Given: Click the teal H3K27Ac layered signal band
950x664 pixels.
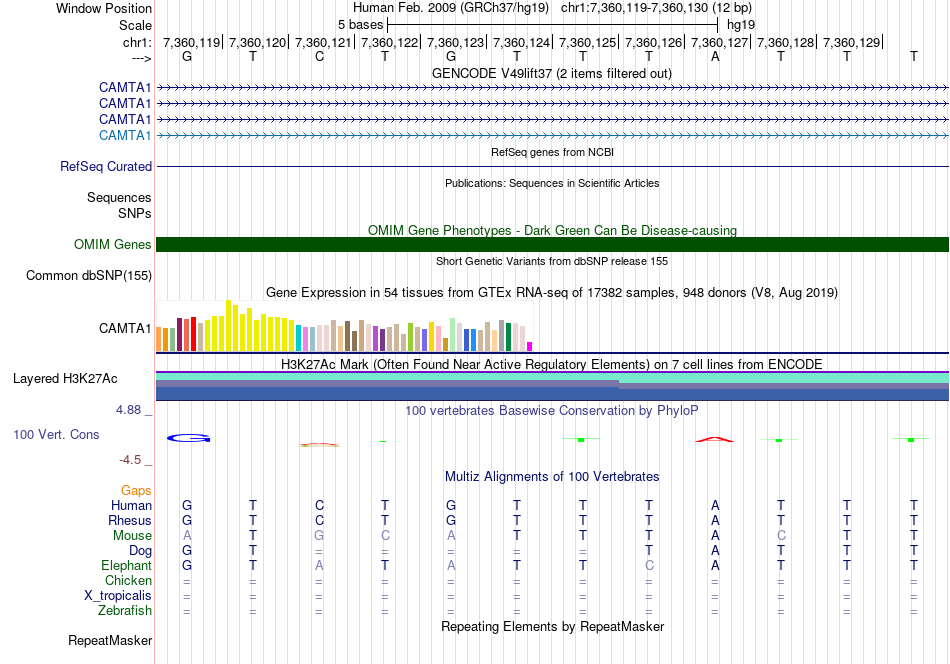Looking at the screenshot, I should 552,377.
